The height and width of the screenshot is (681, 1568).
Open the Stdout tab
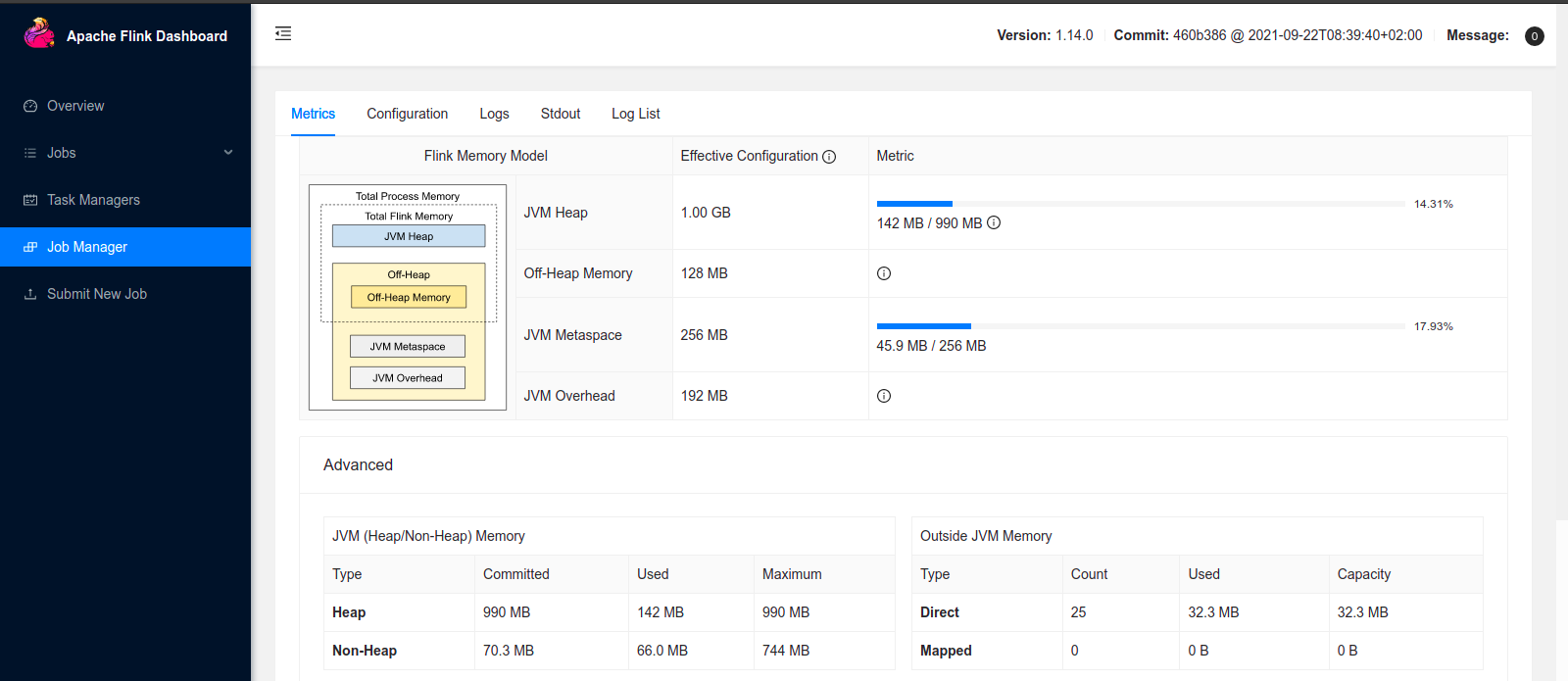click(x=561, y=114)
